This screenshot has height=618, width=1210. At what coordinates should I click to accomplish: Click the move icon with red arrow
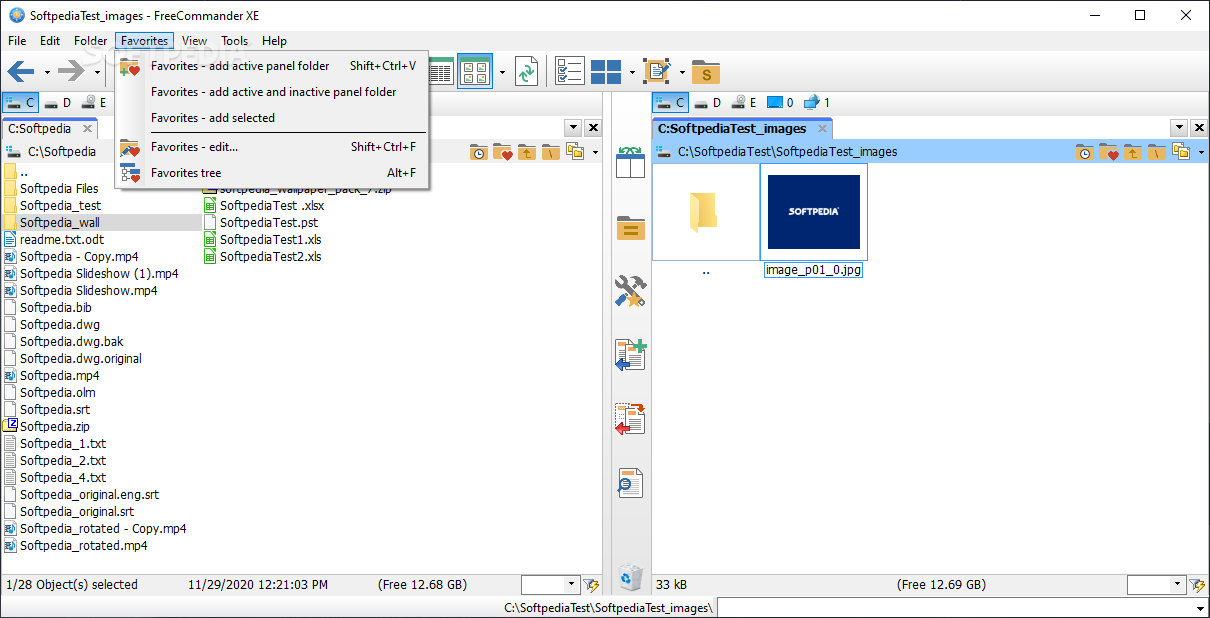pos(631,419)
